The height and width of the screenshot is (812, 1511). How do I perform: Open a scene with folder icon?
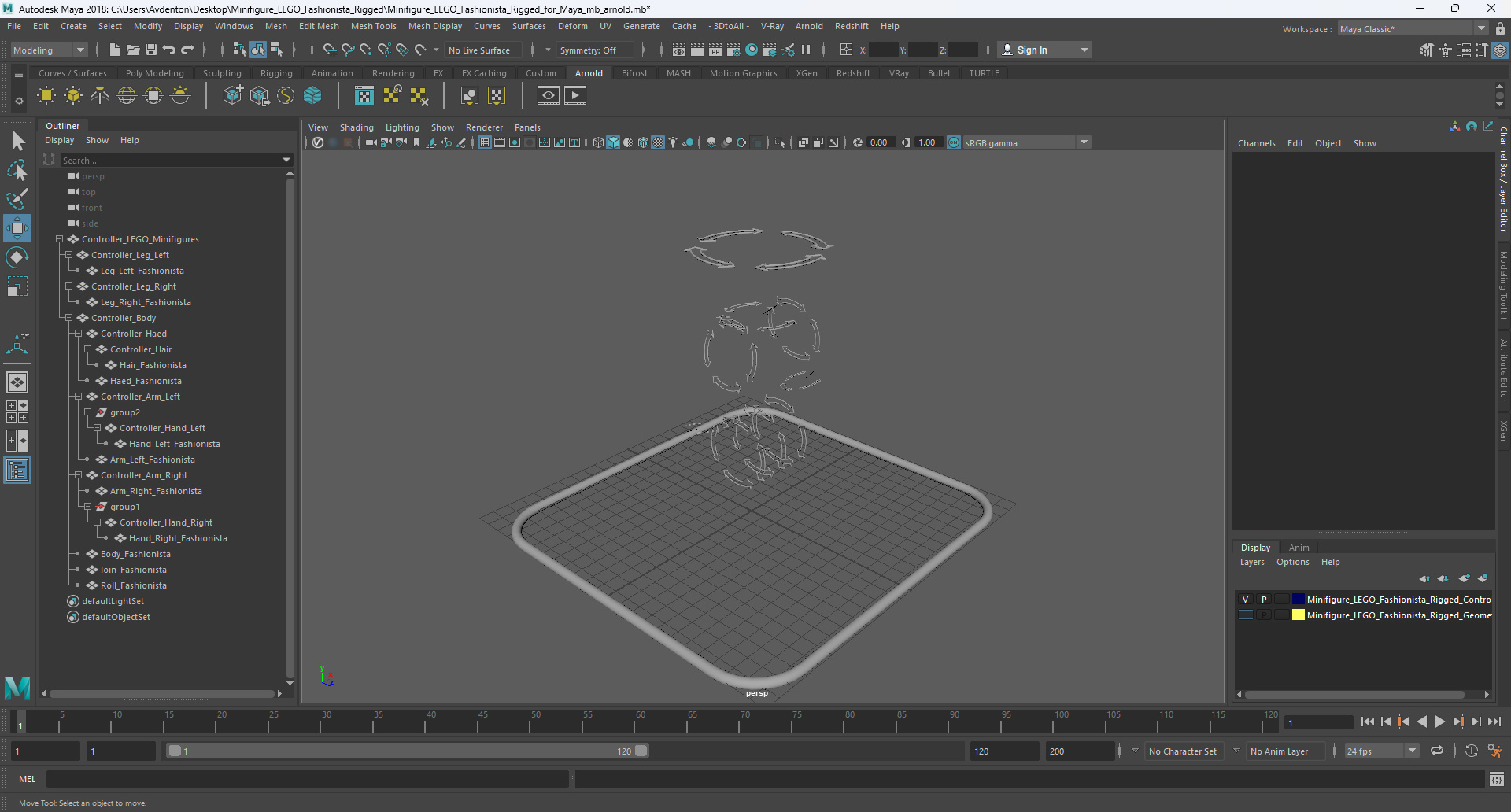pyautogui.click(x=132, y=50)
